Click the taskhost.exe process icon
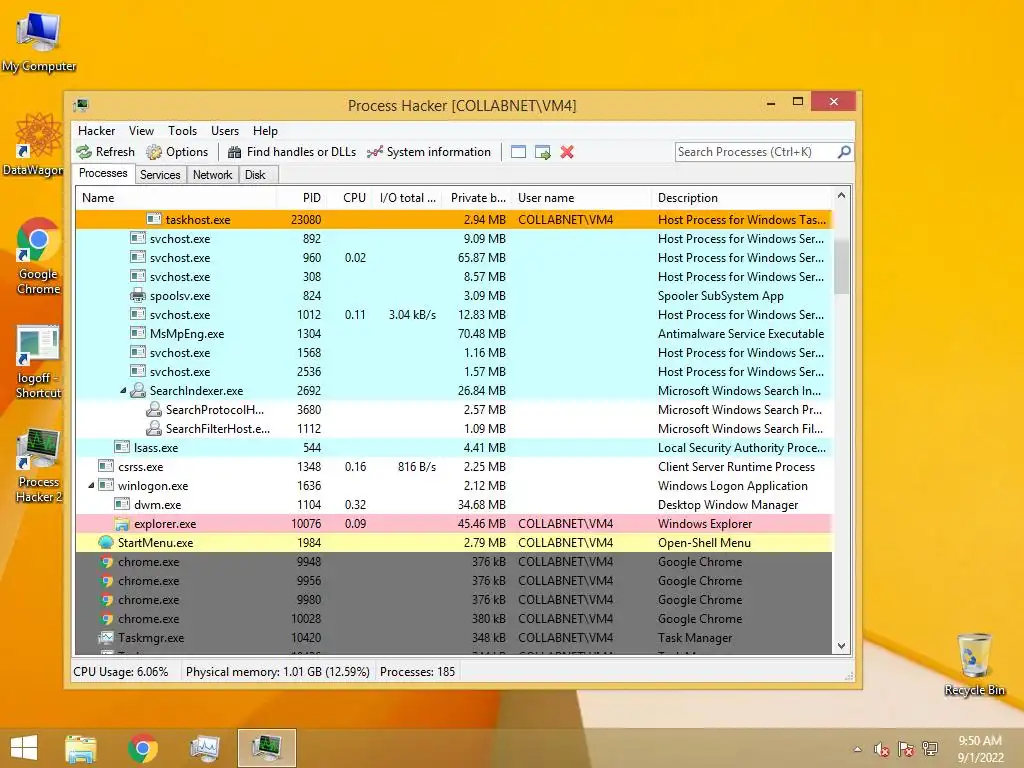Image resolution: width=1024 pixels, height=768 pixels. tap(153, 219)
